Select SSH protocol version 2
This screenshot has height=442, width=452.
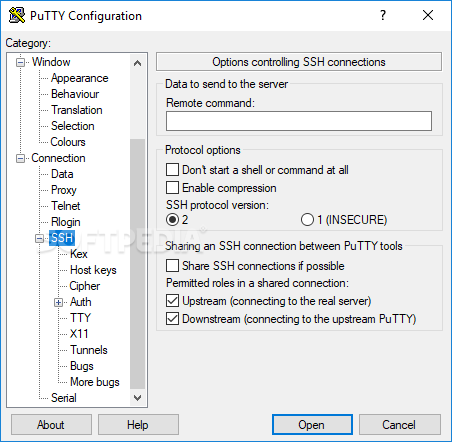172,220
